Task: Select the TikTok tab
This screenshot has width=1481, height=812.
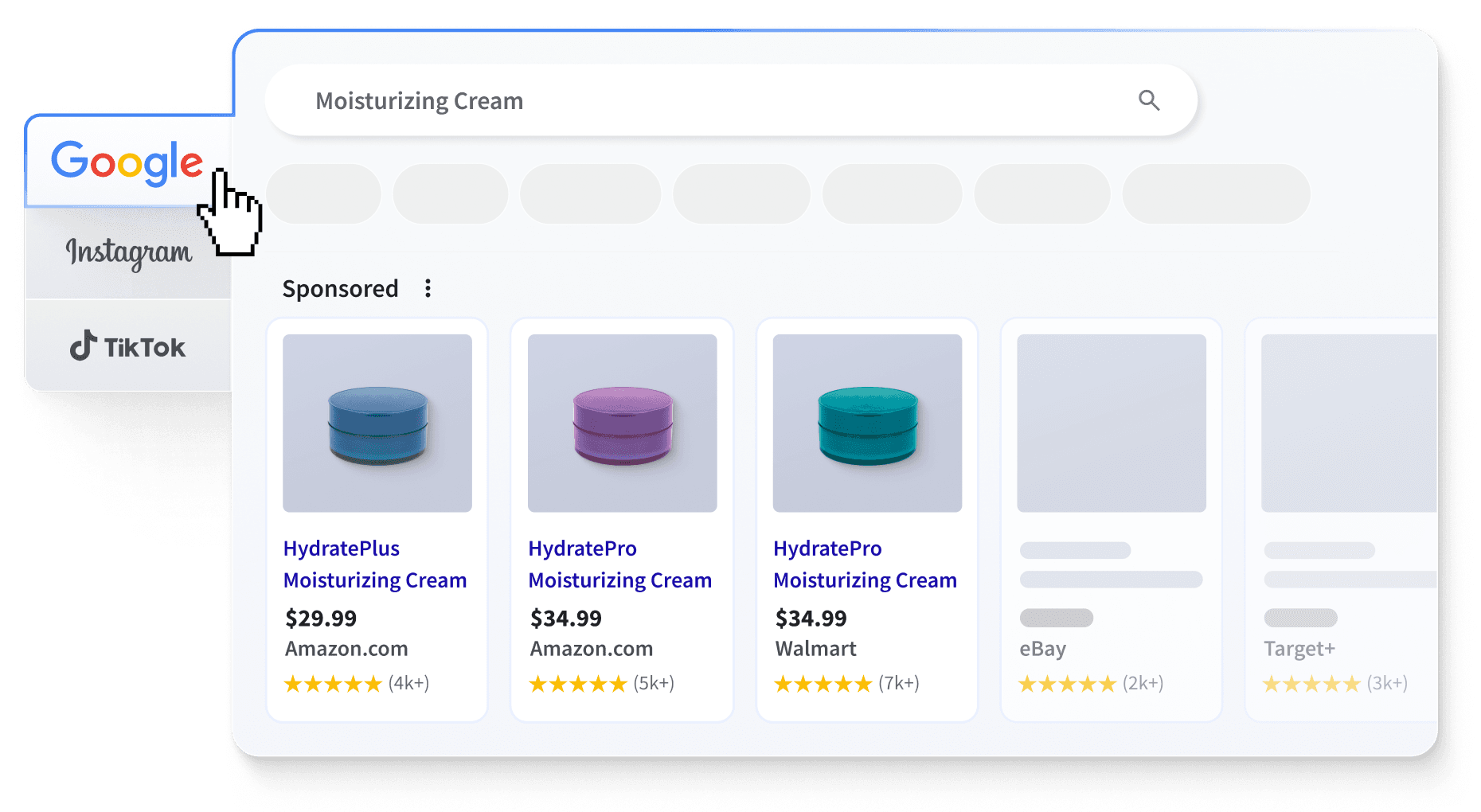Action: [128, 347]
